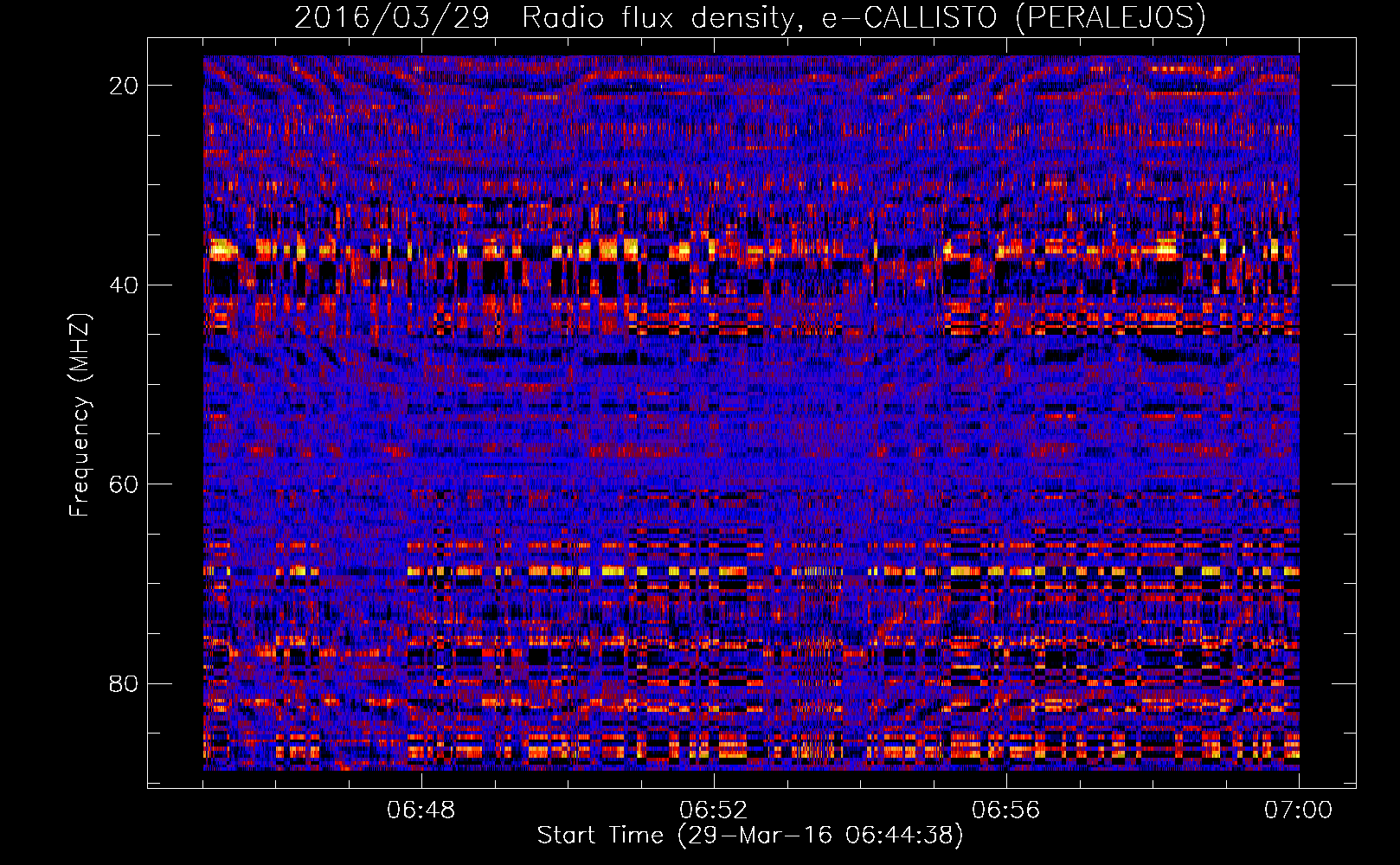The image size is (1400, 865).
Task: Click the 06:56 time tick label
Action: click(1006, 811)
